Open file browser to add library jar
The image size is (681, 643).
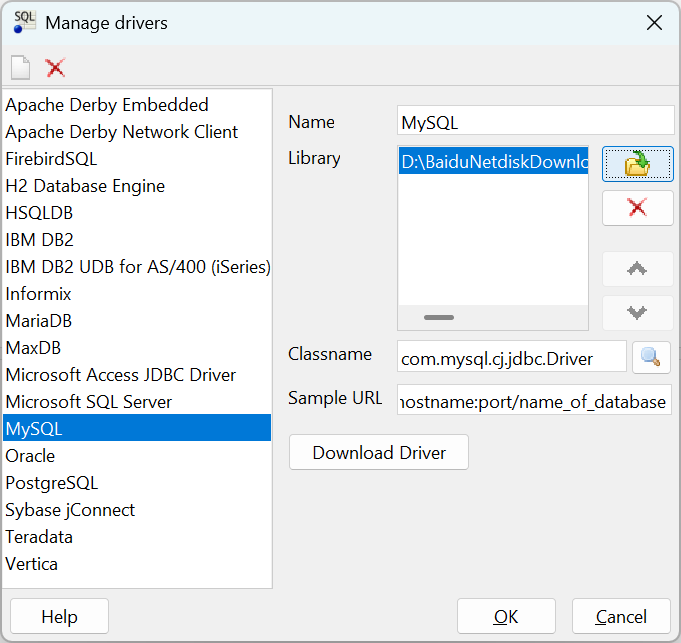tap(638, 164)
